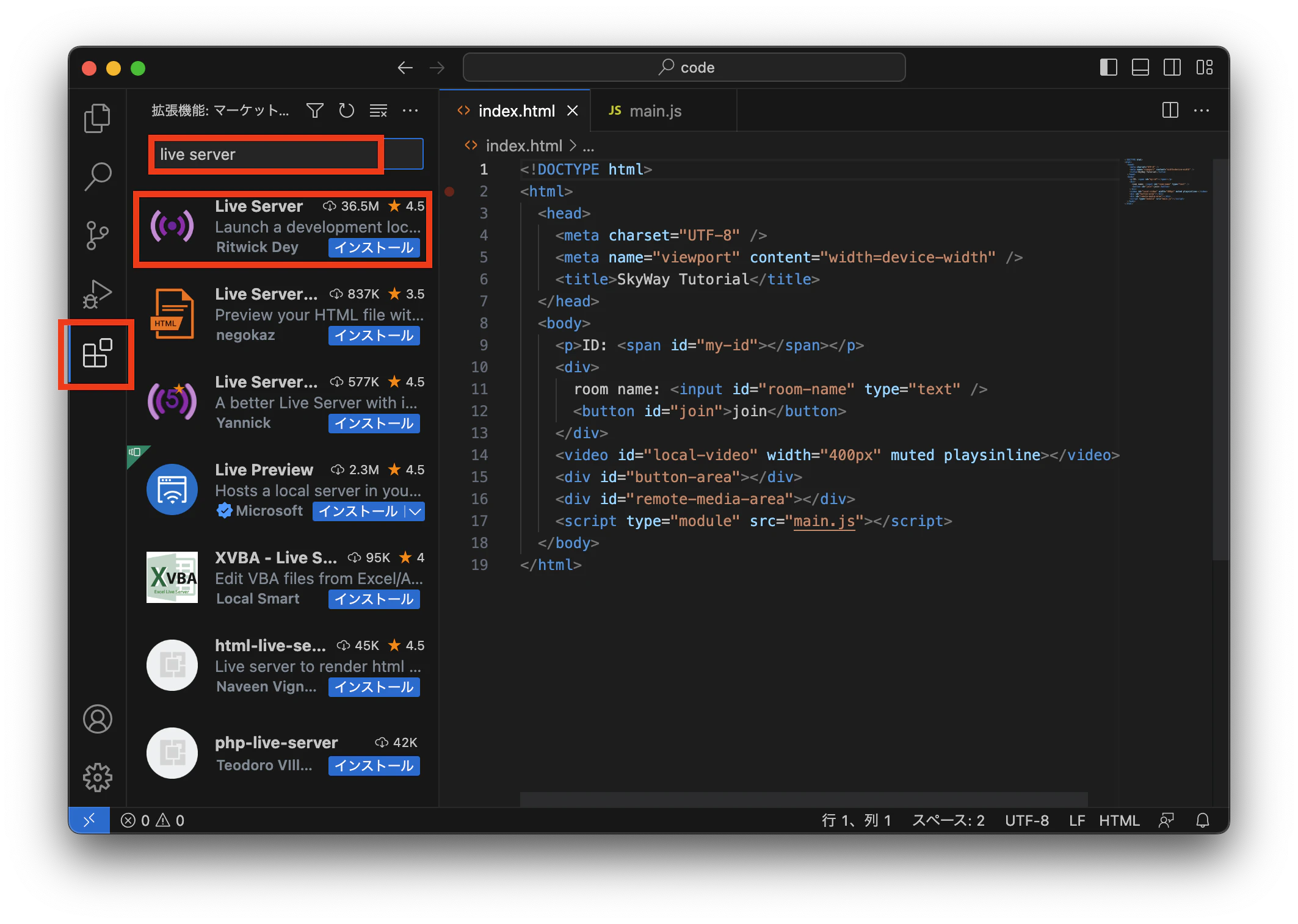The height and width of the screenshot is (924, 1298).
Task: Click the editor vertical scrollbar
Action: tap(1220, 359)
